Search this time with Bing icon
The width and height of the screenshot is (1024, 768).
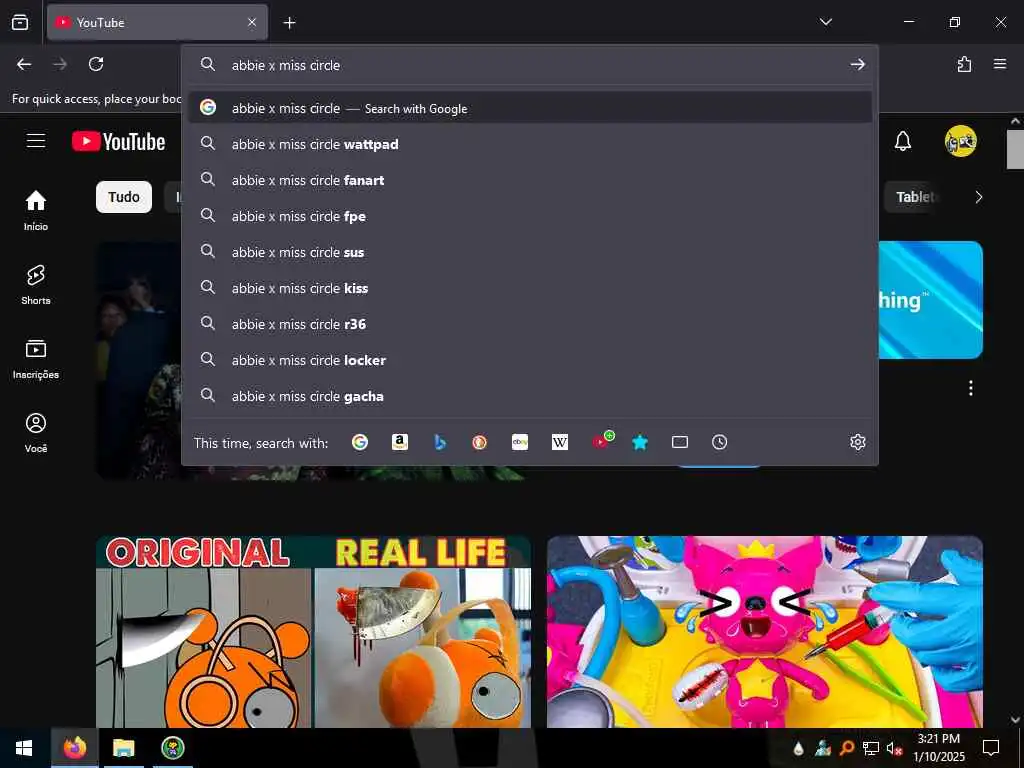point(440,442)
